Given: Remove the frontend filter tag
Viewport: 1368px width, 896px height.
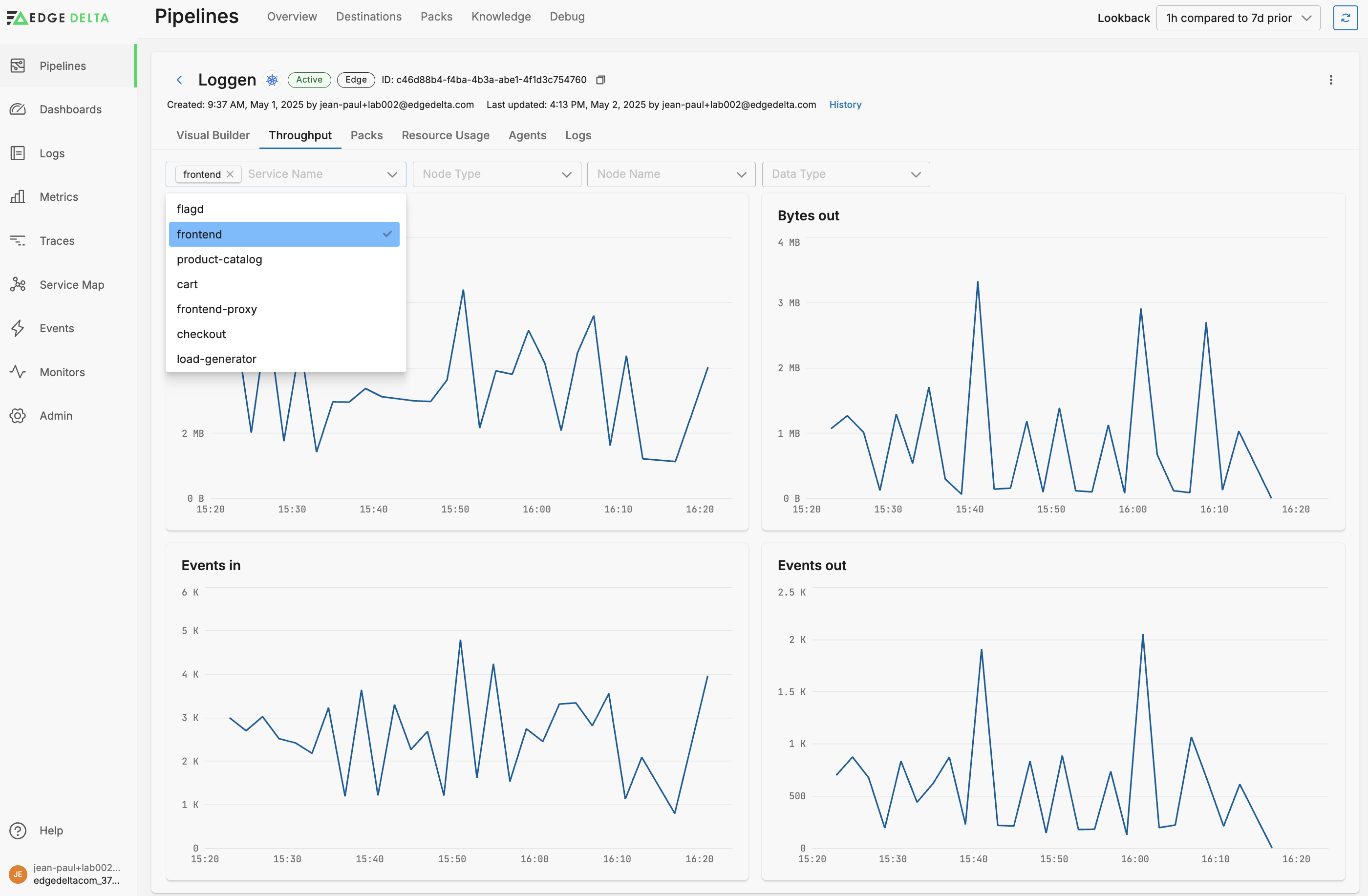Looking at the screenshot, I should (x=230, y=174).
